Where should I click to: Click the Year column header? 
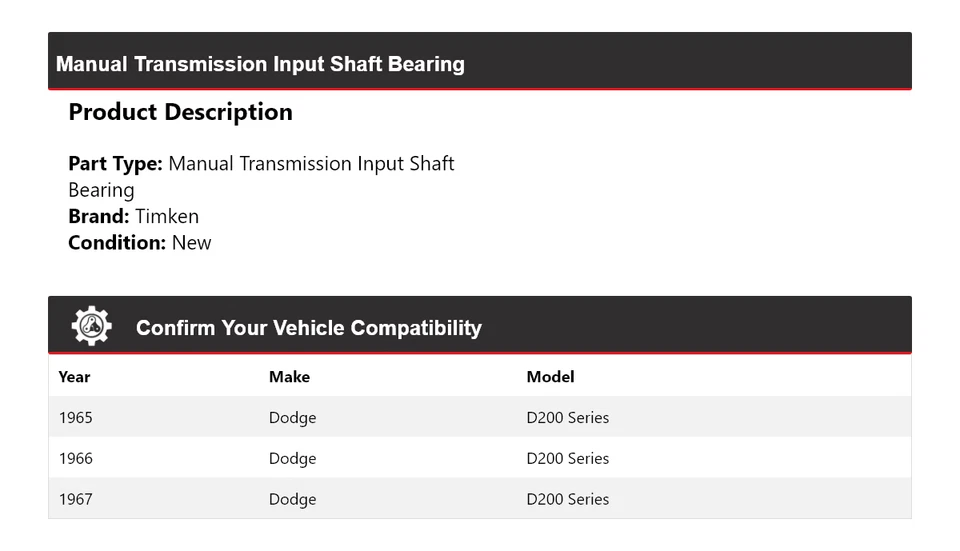[x=74, y=377]
